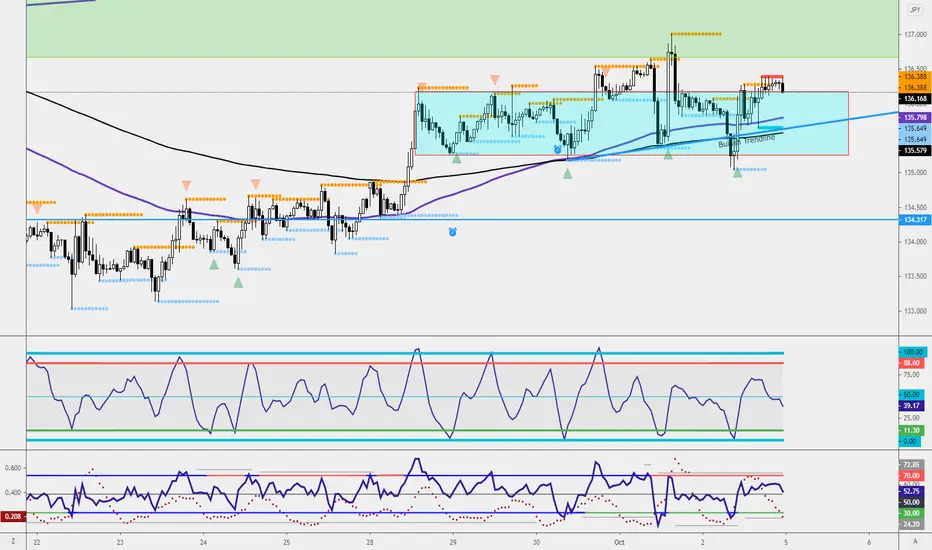
Task: Select the 136.168 current price label
Action: [915, 99]
